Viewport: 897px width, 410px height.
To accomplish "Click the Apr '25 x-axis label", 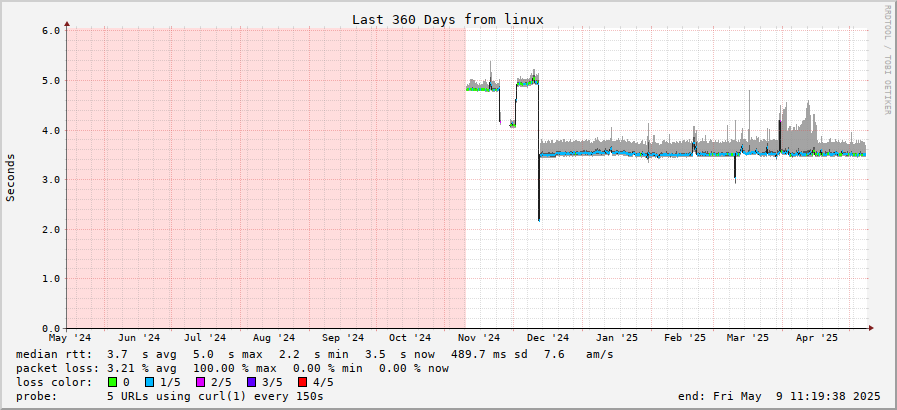I will click(817, 338).
